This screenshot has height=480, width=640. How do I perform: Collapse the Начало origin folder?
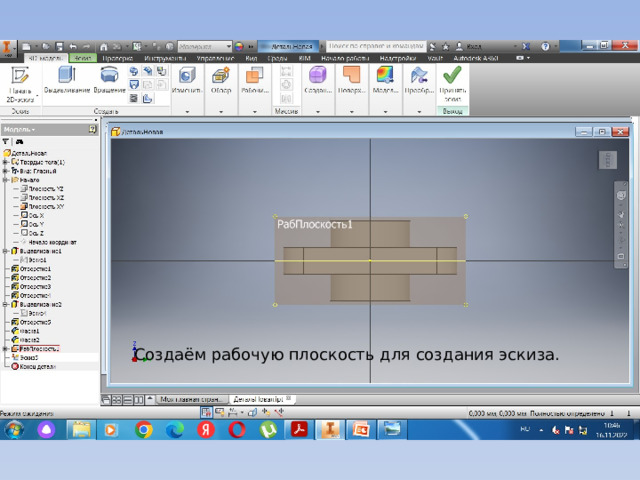(6, 180)
